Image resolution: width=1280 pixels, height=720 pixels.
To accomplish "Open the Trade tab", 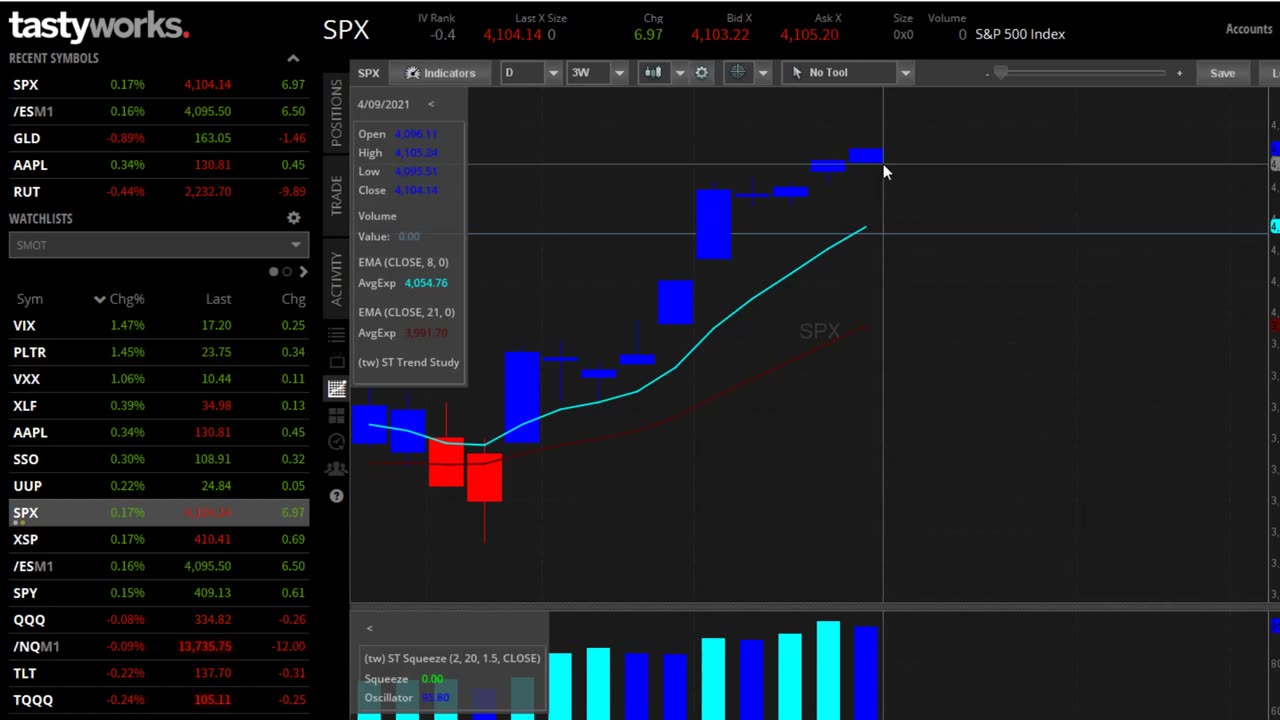I will (336, 195).
